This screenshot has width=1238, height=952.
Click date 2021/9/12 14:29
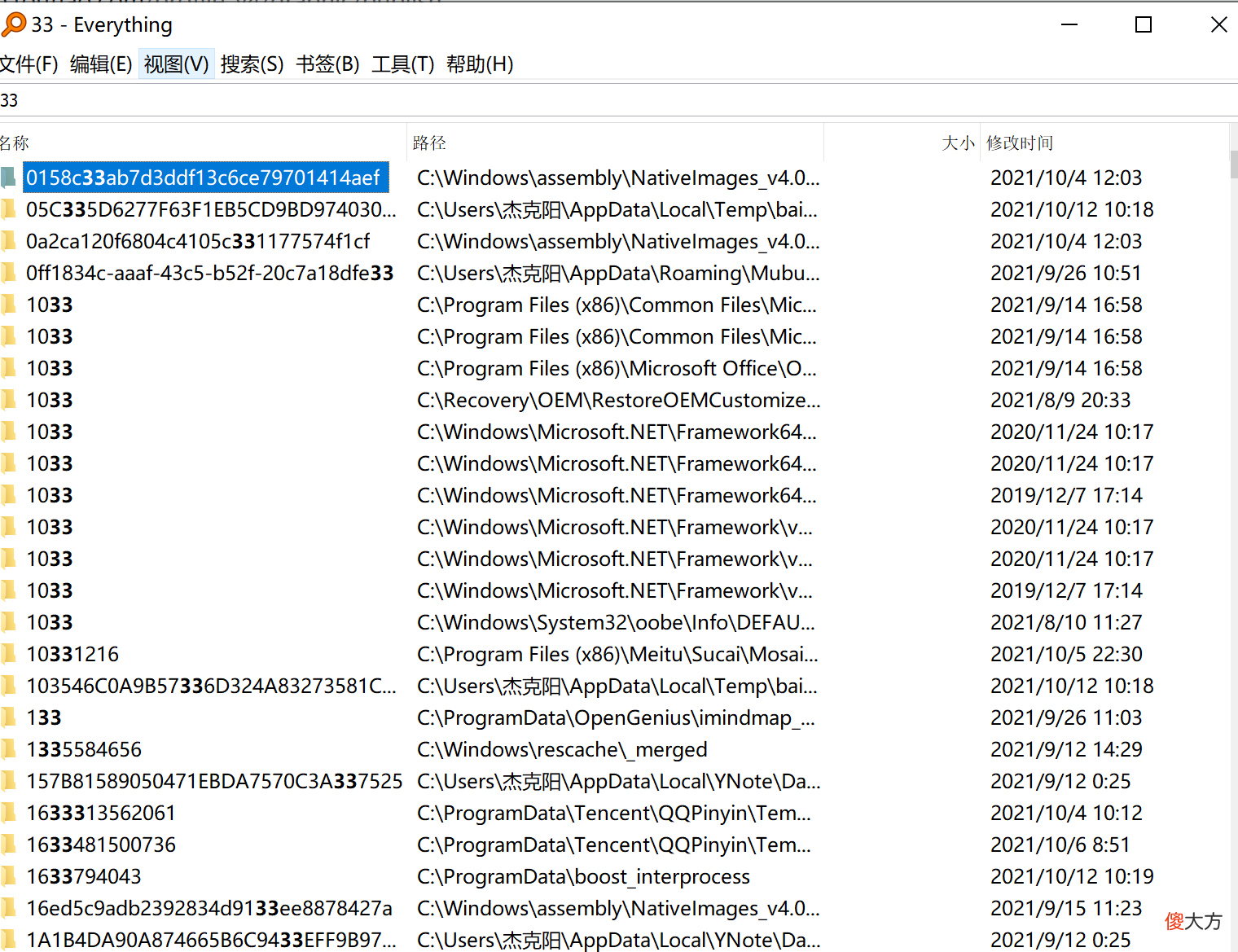1066,749
